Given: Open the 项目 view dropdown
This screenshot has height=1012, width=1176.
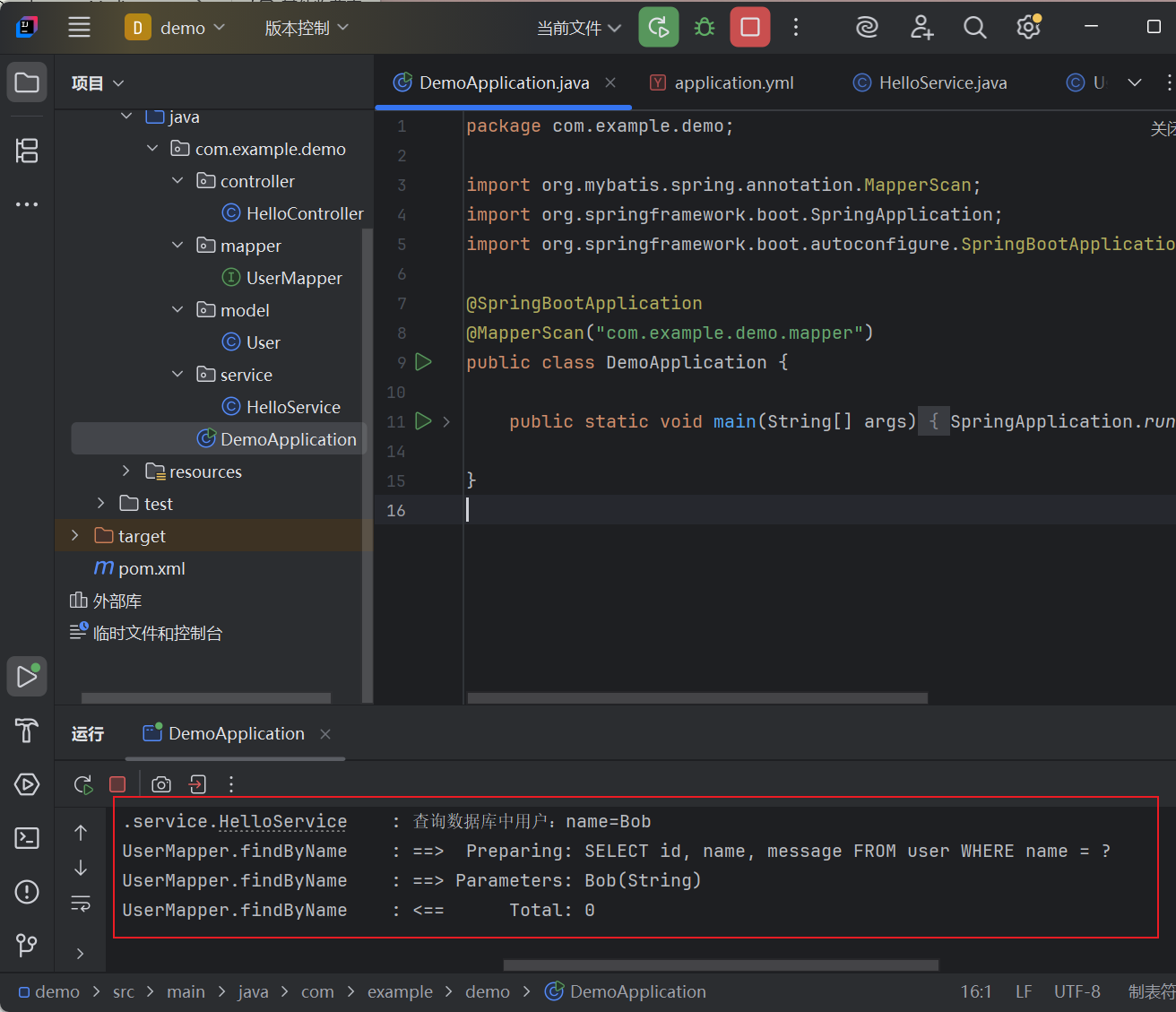Looking at the screenshot, I should tap(98, 83).
